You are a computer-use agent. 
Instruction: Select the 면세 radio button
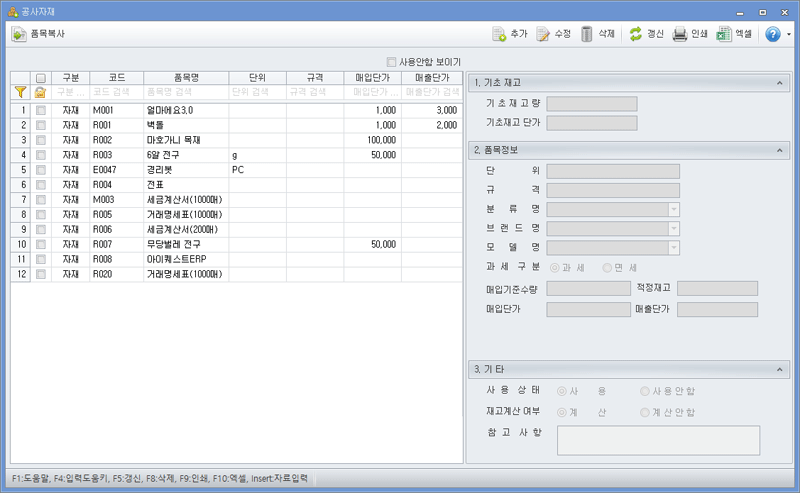(x=607, y=268)
